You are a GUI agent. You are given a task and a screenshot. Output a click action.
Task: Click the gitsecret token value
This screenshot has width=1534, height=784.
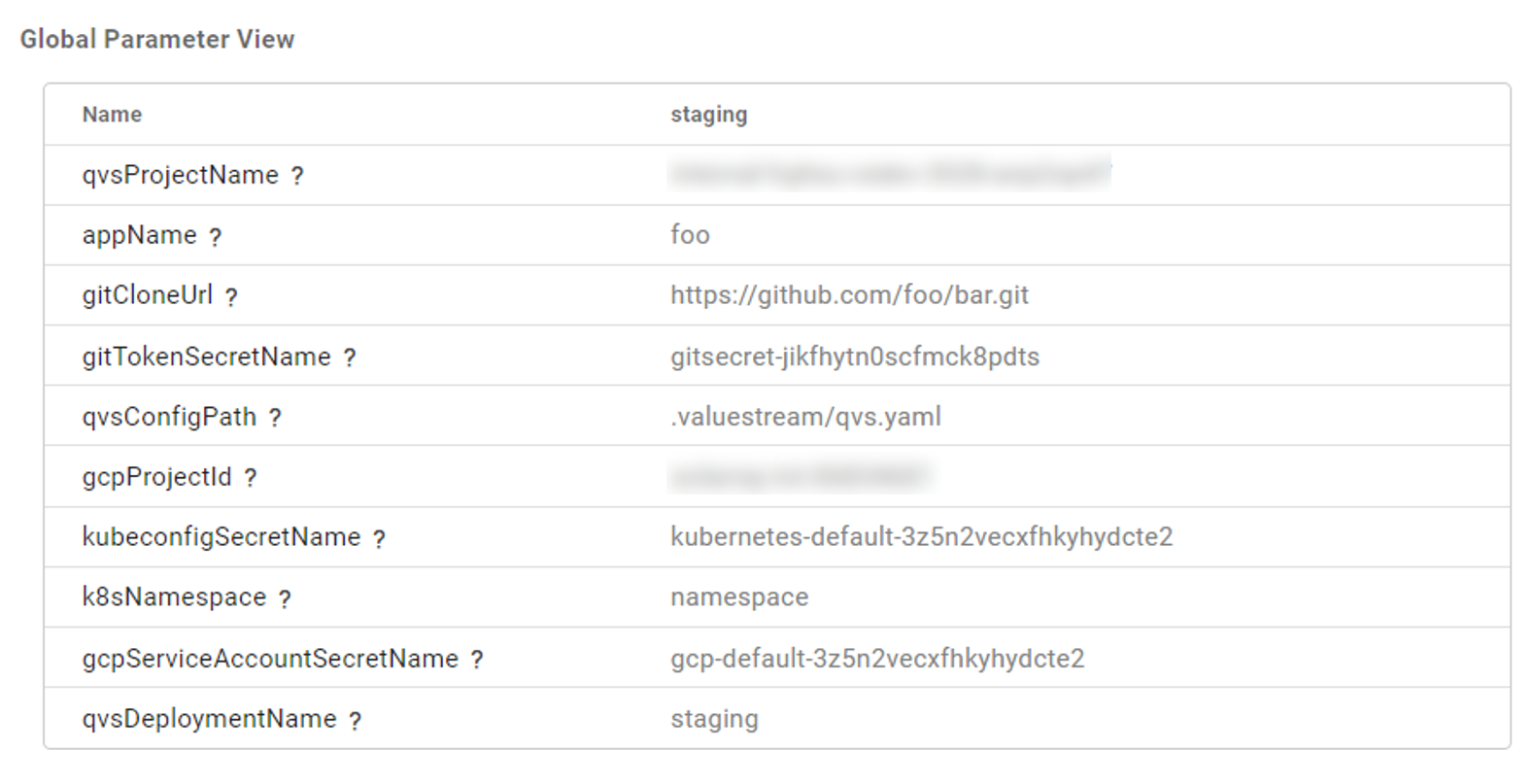pos(854,357)
